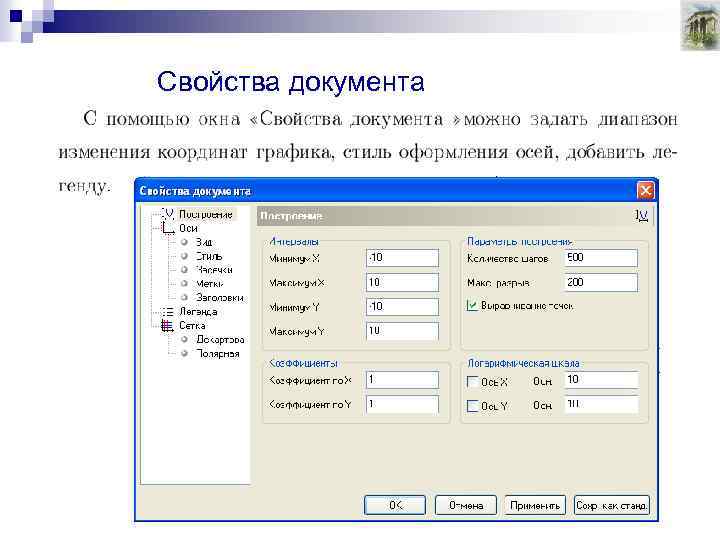The image size is (720, 540).
Task: Open the Сетка tree node
Action: click(192, 326)
